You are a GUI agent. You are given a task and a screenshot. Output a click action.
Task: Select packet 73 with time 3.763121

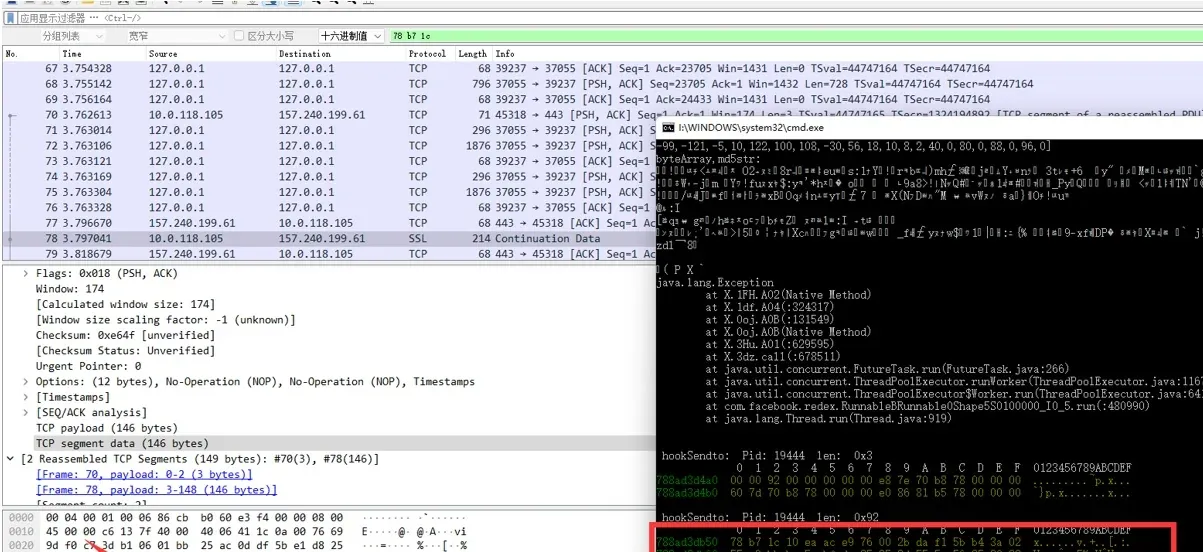[x=330, y=161]
